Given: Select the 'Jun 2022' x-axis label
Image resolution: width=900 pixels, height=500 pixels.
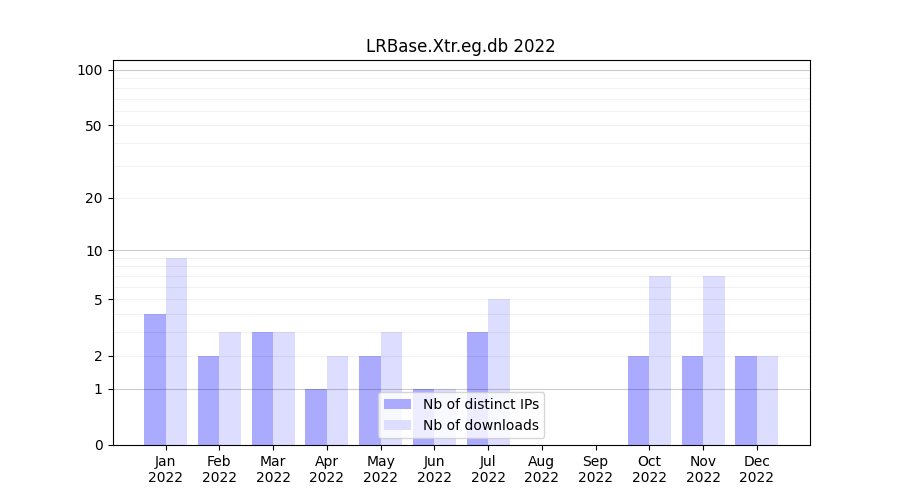Looking at the screenshot, I should [434, 469].
